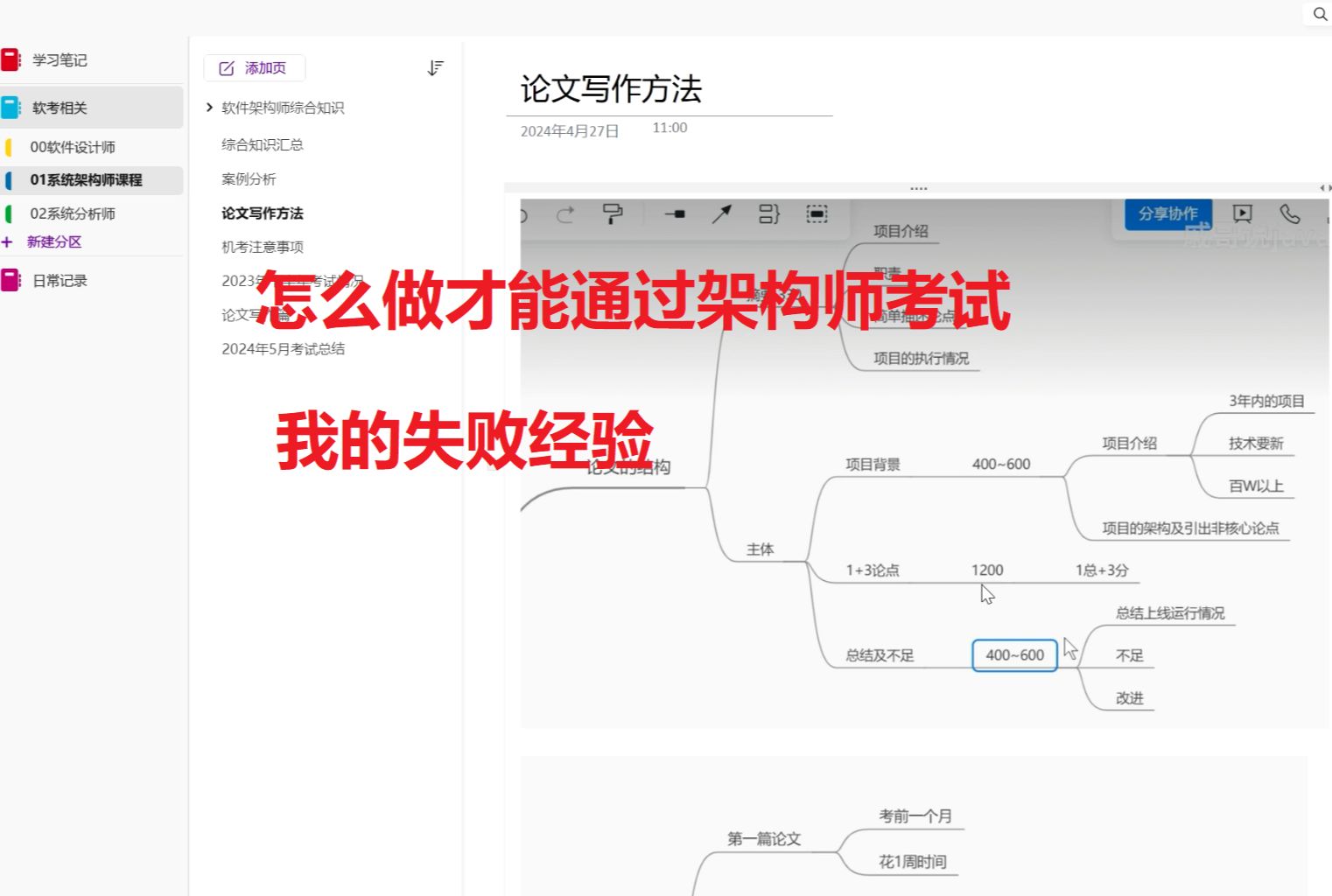1332x896 pixels.
Task: Open the 综合知识汇总 page
Action: (x=263, y=144)
